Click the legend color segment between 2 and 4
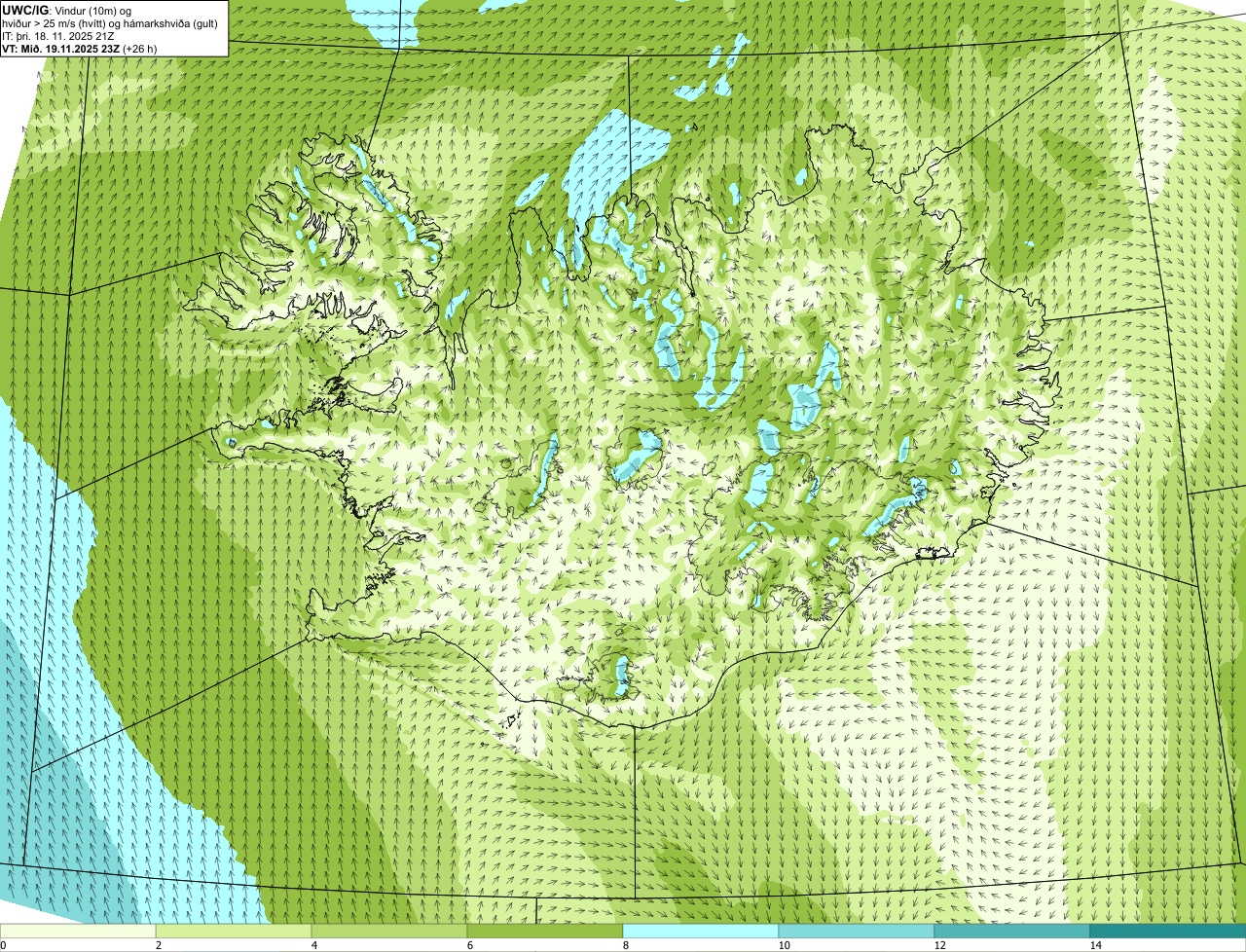Screen dimensions: 1246x952 (234, 931)
